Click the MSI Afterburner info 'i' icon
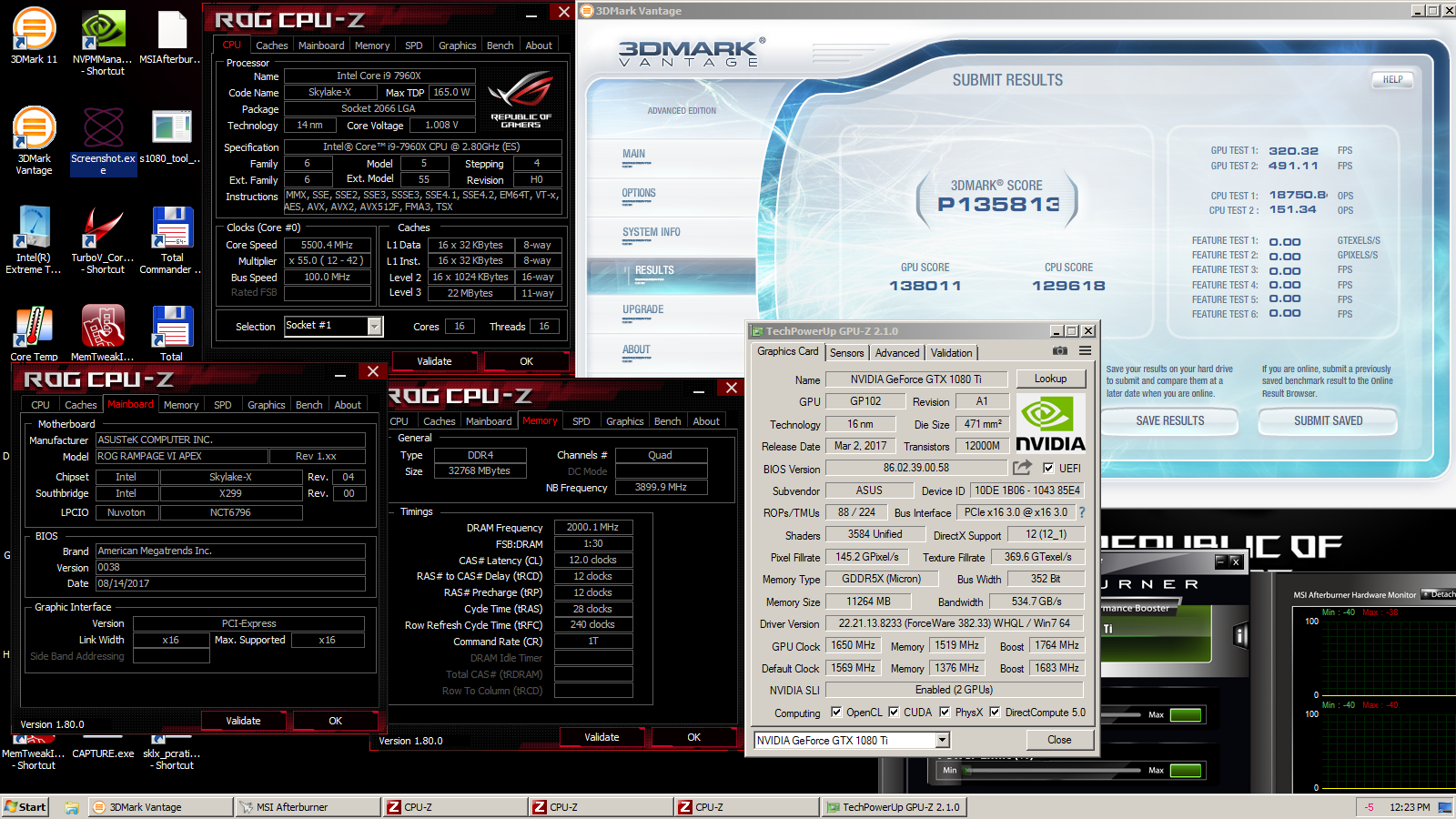 pos(1239,636)
